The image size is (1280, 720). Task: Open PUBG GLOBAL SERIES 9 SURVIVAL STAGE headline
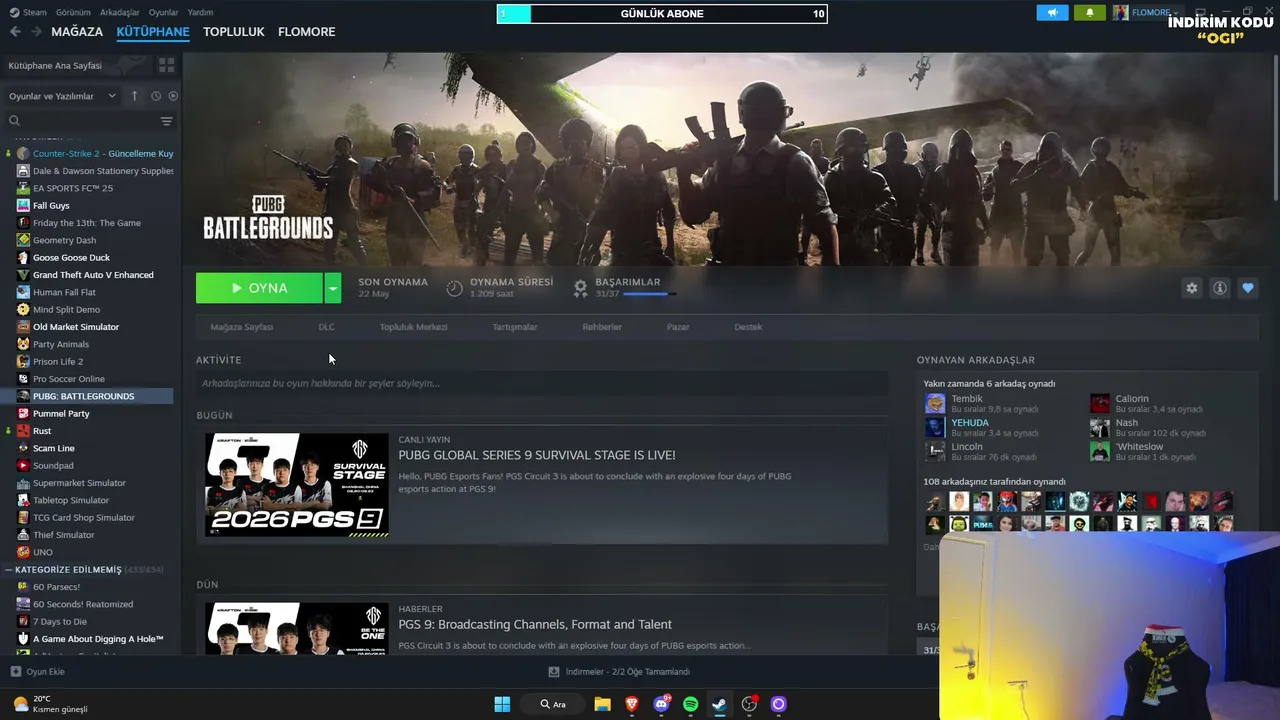point(537,455)
